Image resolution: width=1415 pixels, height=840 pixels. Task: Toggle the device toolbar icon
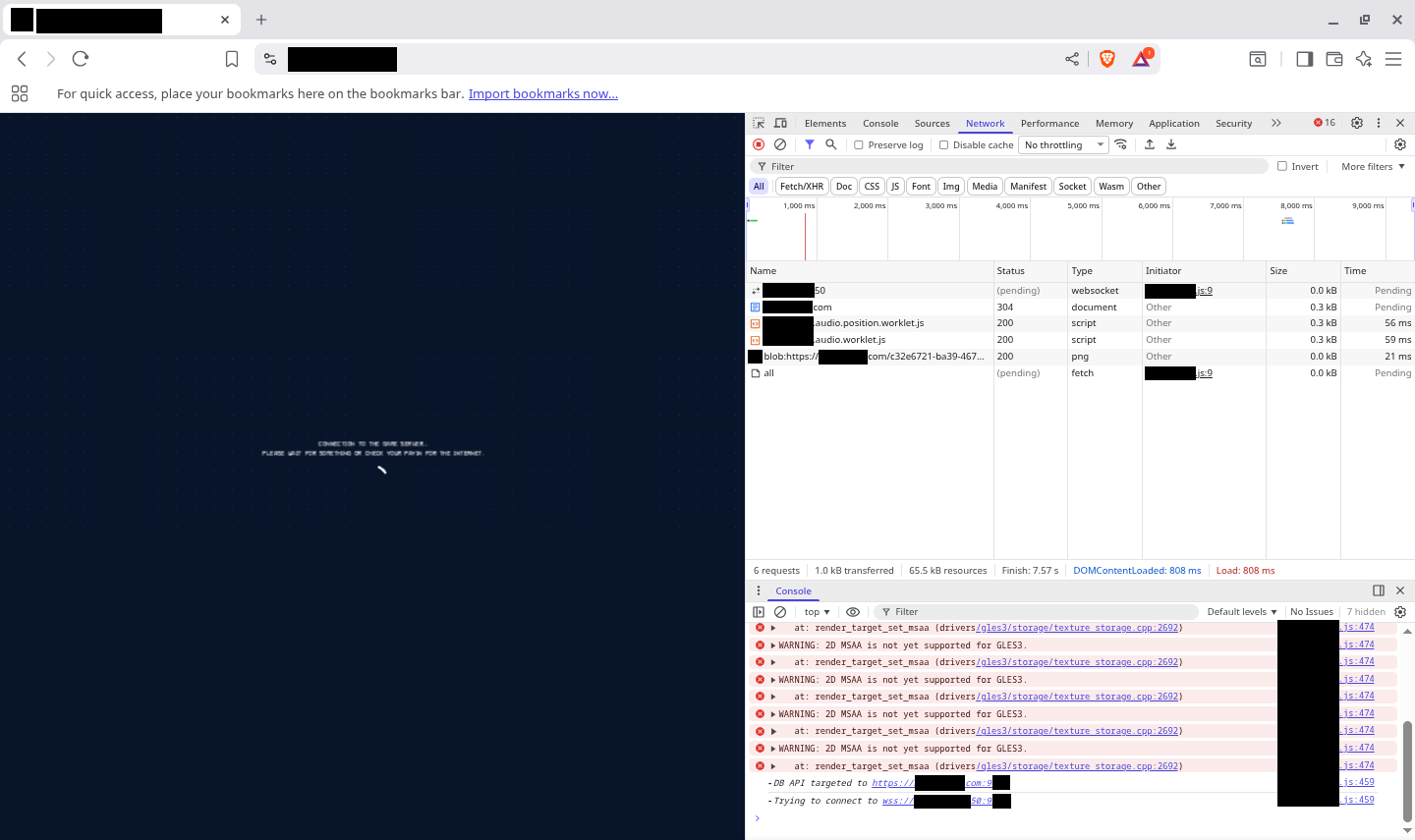point(780,123)
